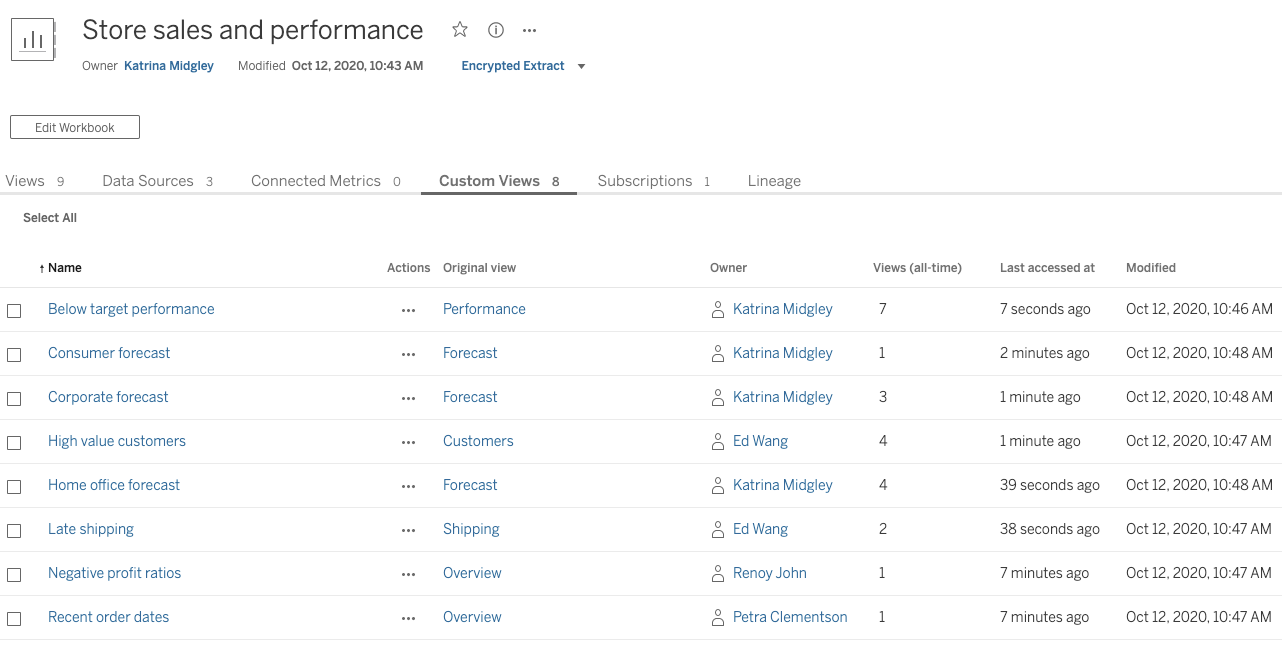Open workbook details info icon
Viewport: 1282px width, 660px height.
pyautogui.click(x=495, y=30)
